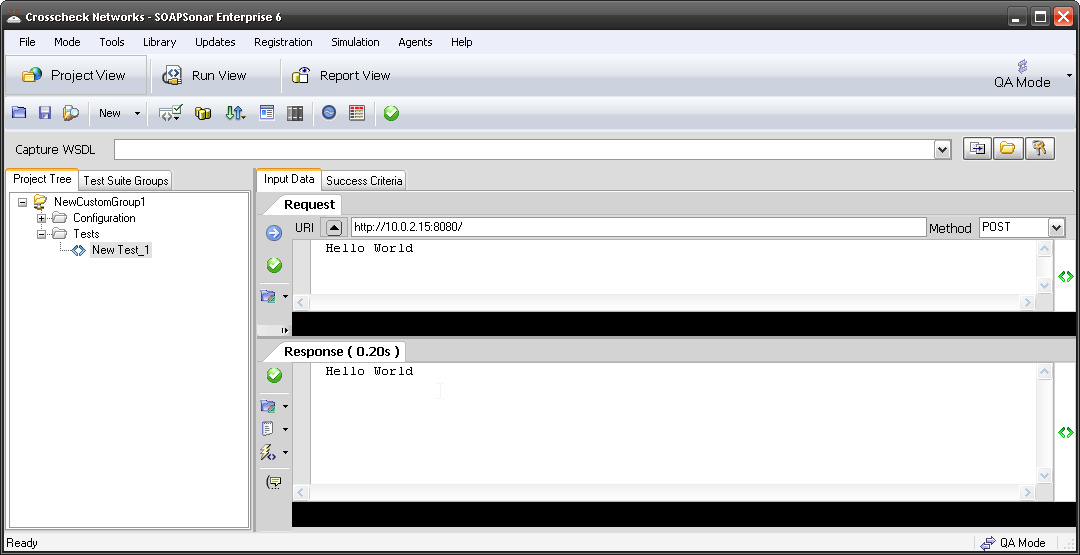Open dropdown arrow beside Response notepad icon
This screenshot has width=1080, height=555.
(x=285, y=430)
